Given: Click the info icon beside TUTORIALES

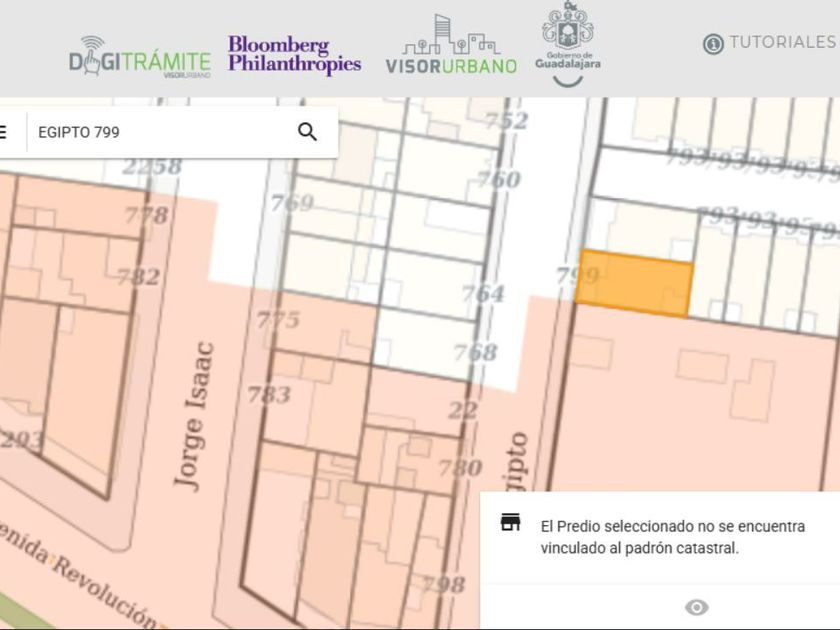Looking at the screenshot, I should coord(713,43).
